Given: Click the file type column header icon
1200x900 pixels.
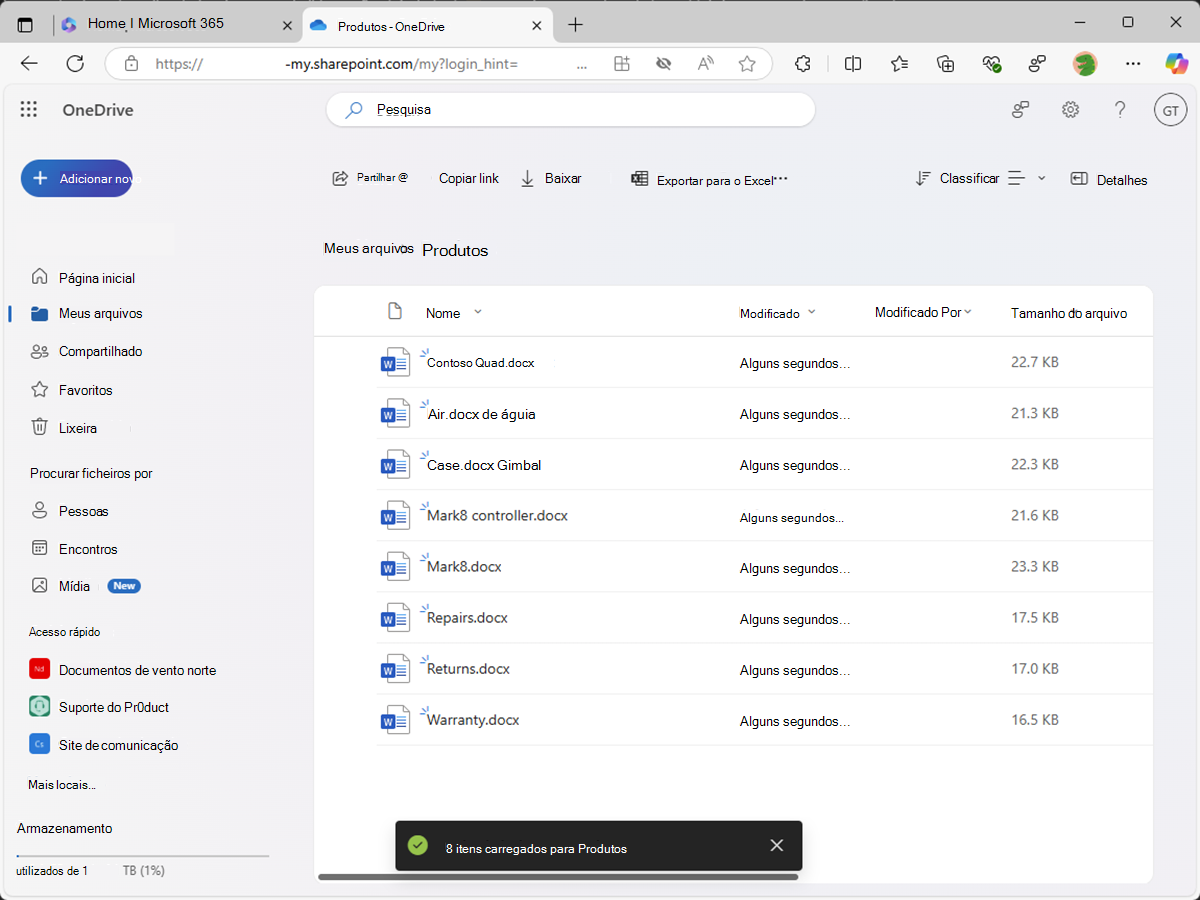Looking at the screenshot, I should pos(395,311).
